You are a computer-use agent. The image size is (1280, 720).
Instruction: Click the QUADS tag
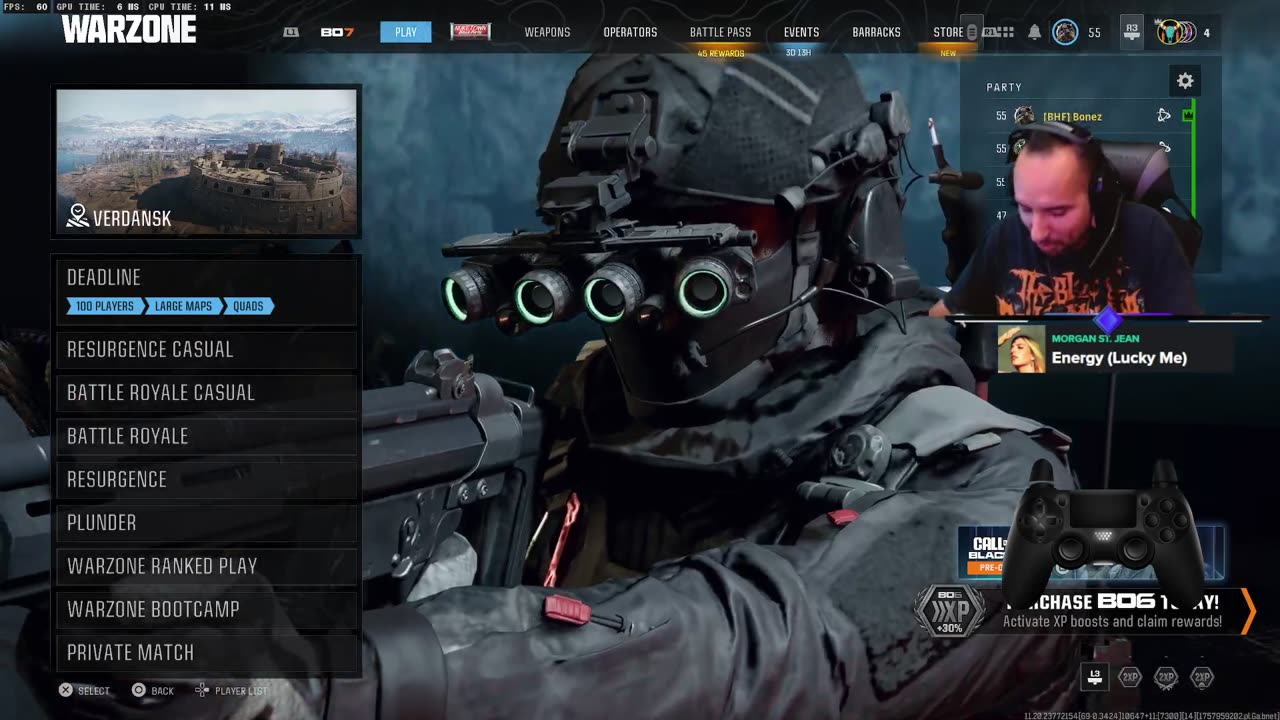point(248,306)
